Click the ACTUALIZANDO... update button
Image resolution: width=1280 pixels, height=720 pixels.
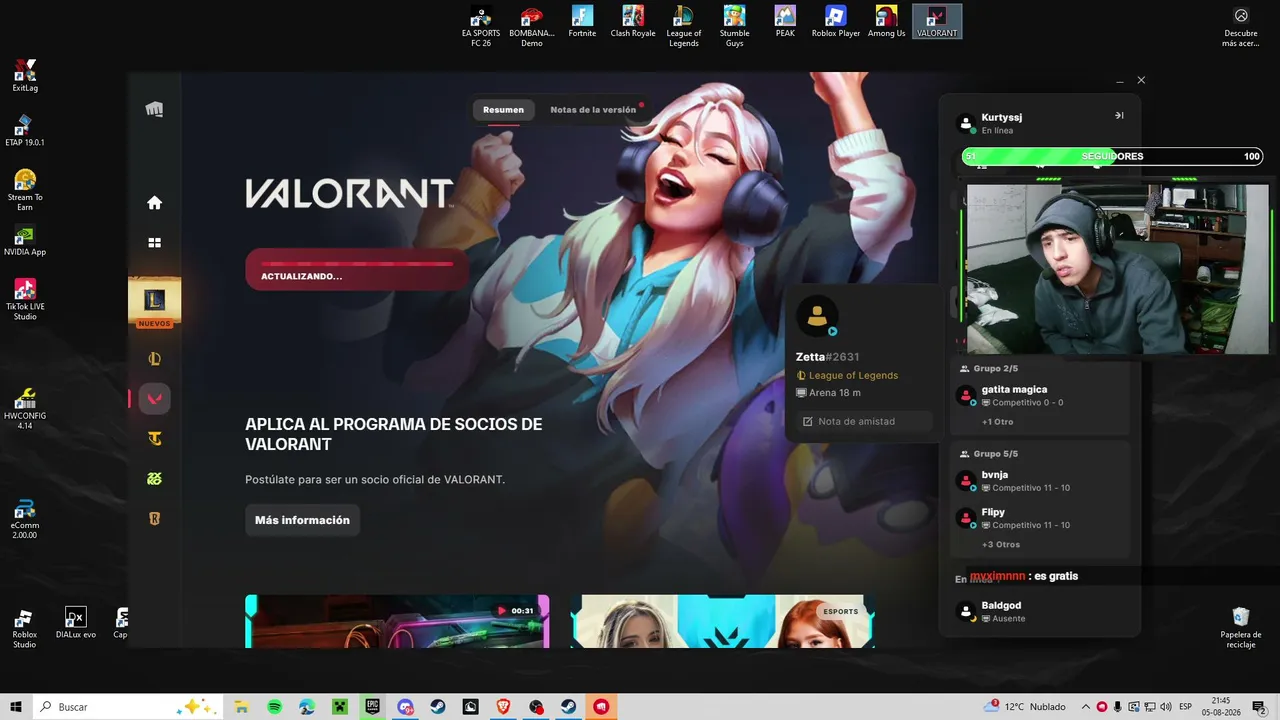pos(357,270)
